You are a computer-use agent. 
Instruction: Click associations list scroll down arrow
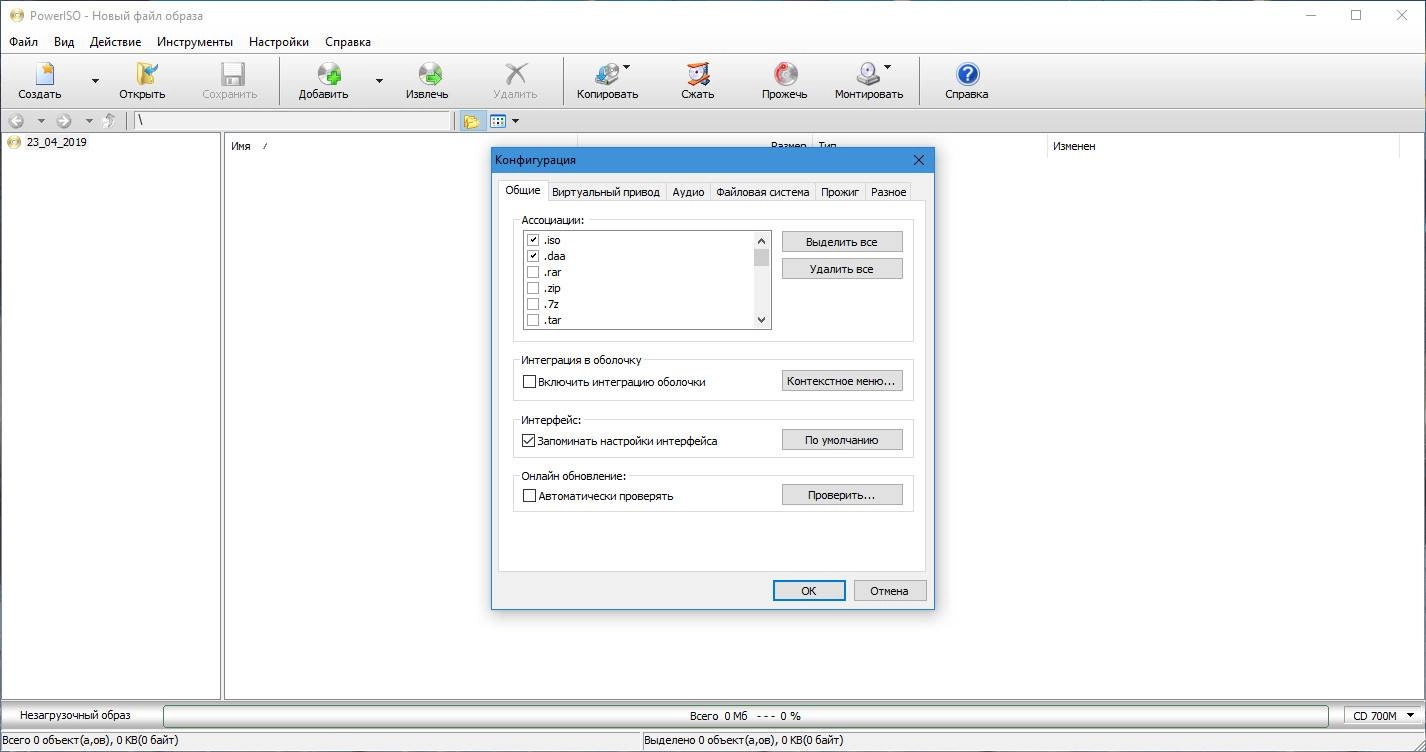coord(762,320)
